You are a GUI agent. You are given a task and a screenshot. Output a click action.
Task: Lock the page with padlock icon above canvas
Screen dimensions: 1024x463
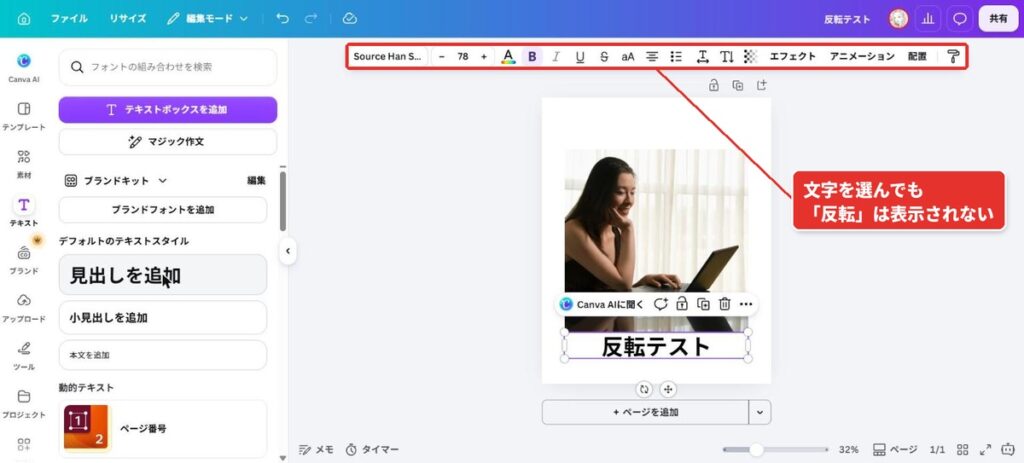714,85
